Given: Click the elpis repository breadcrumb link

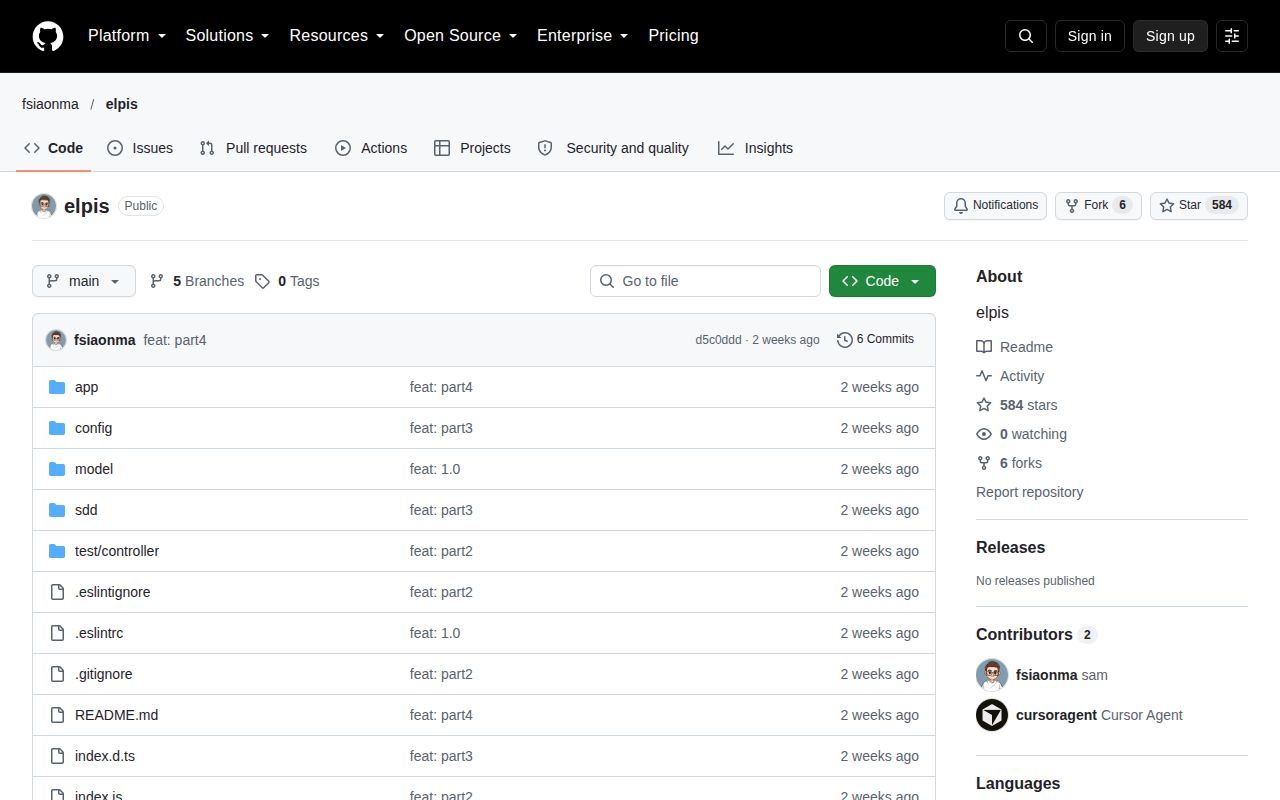Looking at the screenshot, I should (122, 104).
